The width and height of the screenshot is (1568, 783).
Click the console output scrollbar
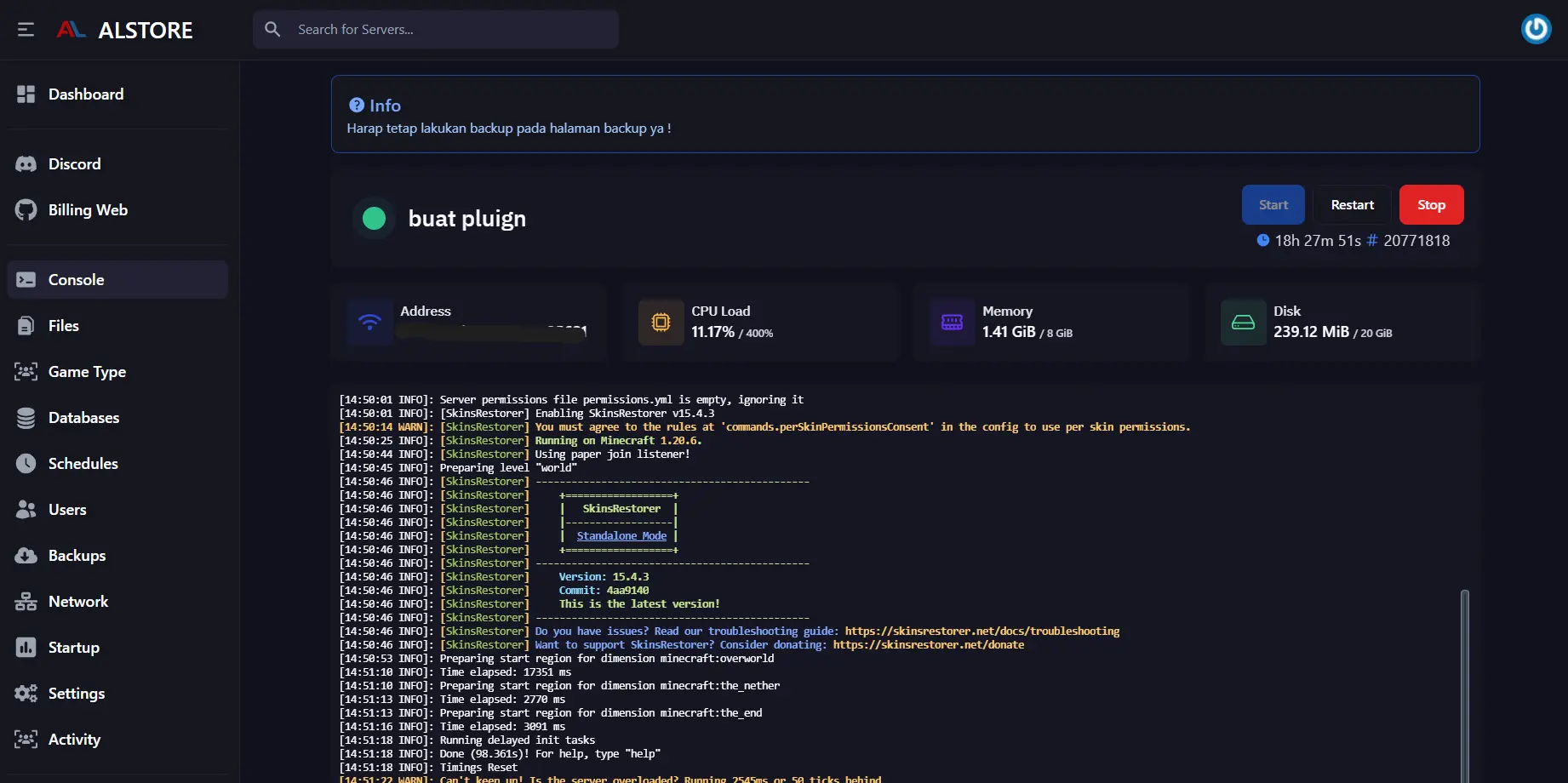coord(1464,681)
